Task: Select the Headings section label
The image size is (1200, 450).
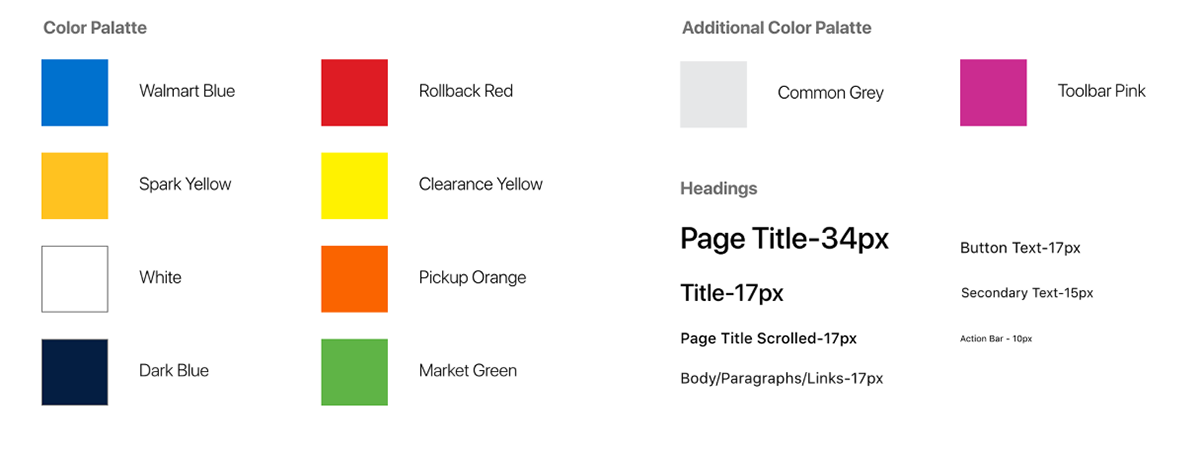Action: (718, 188)
